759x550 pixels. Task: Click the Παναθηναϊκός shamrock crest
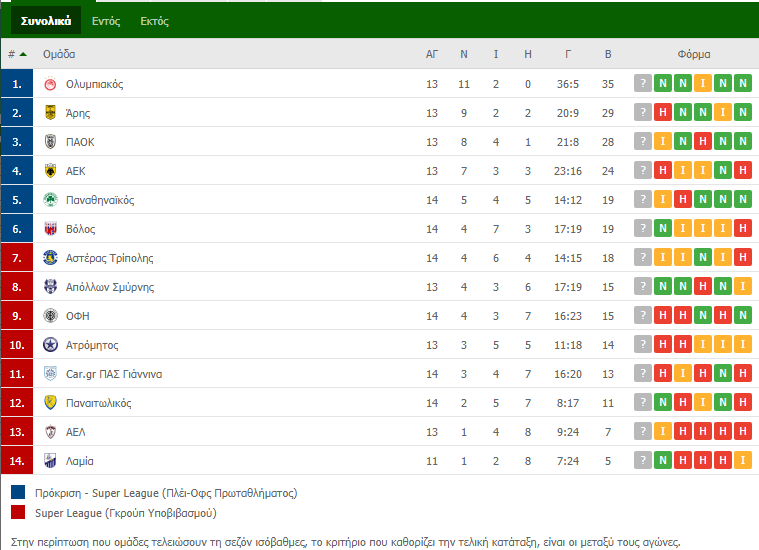coord(50,199)
